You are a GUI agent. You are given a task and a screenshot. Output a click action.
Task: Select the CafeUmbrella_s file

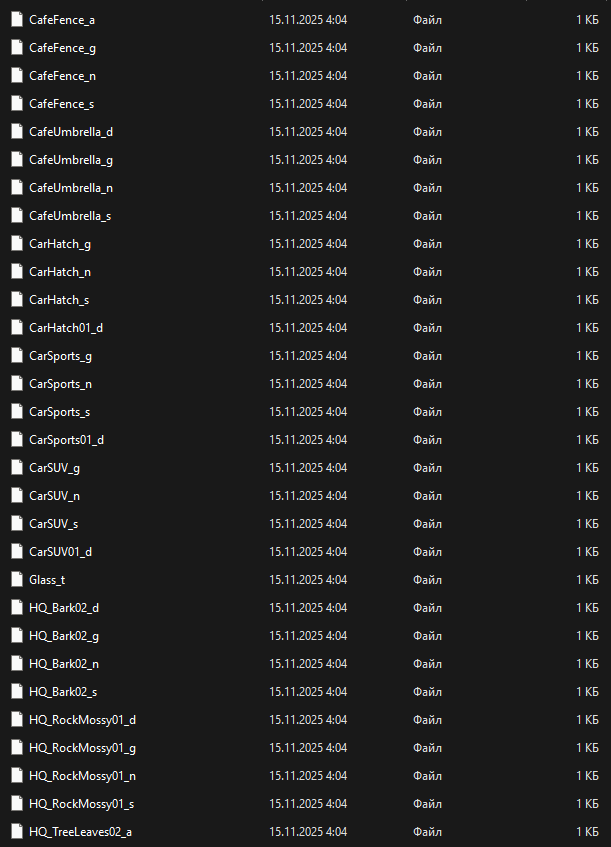tap(70, 215)
